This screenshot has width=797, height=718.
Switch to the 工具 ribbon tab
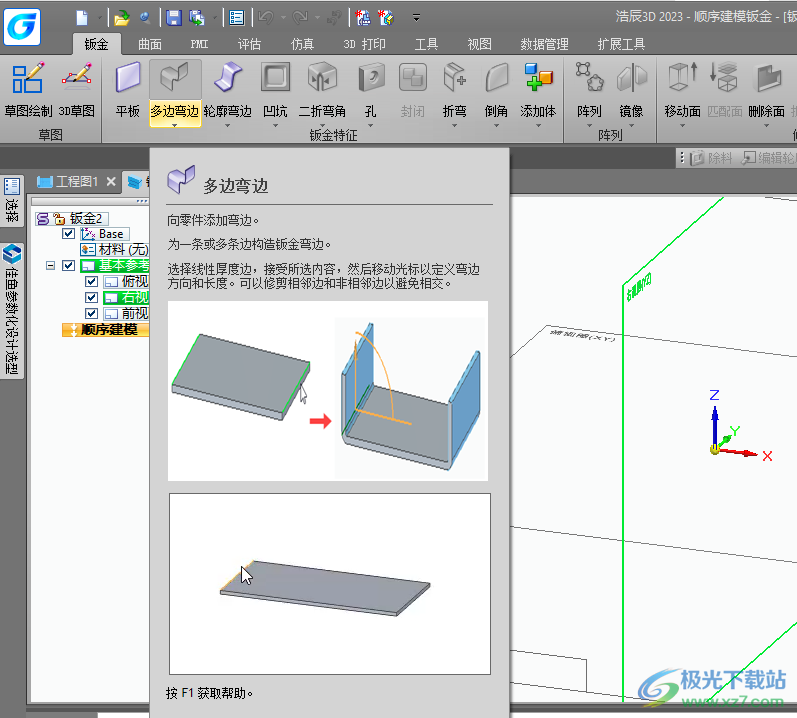pos(426,44)
